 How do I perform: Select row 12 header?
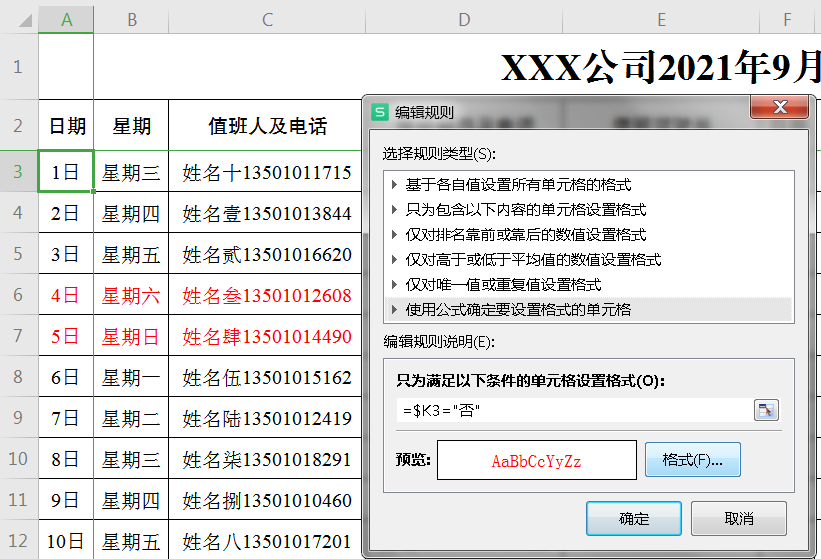(x=19, y=540)
